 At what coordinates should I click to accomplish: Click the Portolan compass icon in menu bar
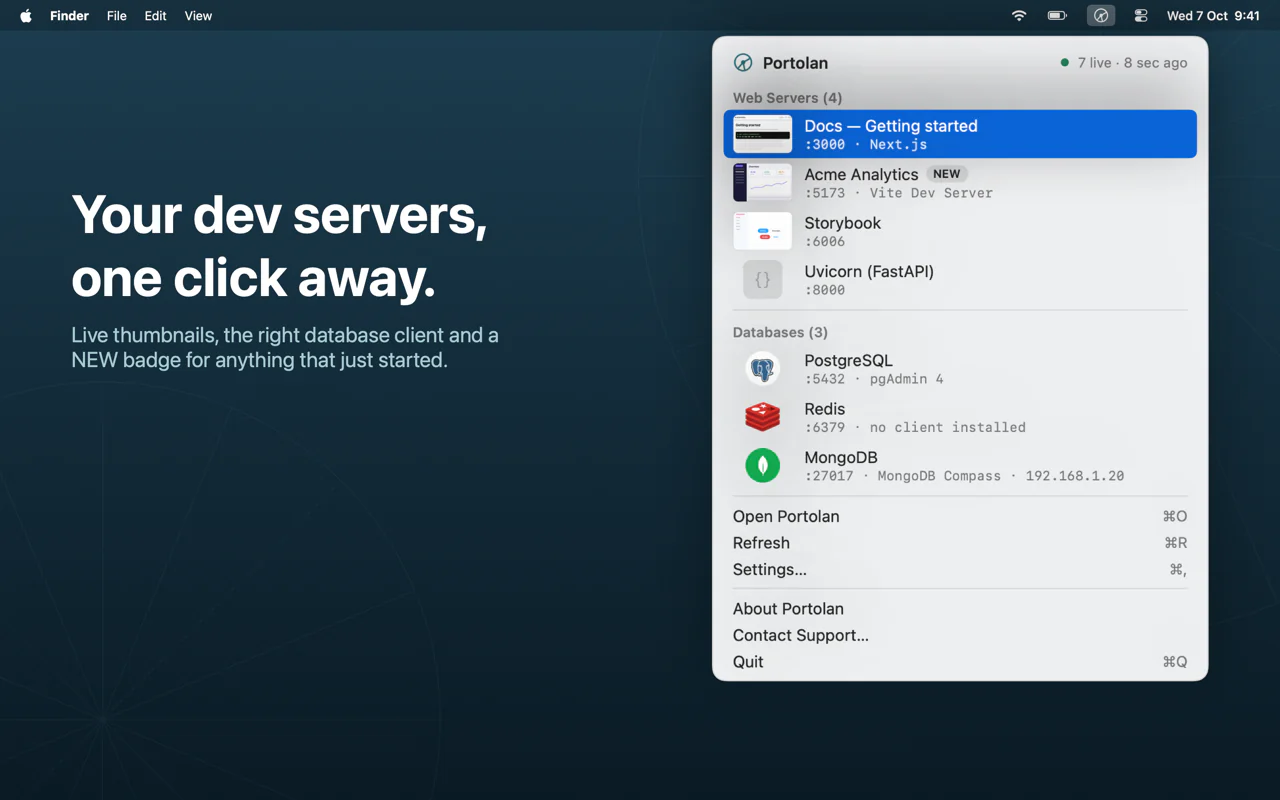[x=1100, y=16]
